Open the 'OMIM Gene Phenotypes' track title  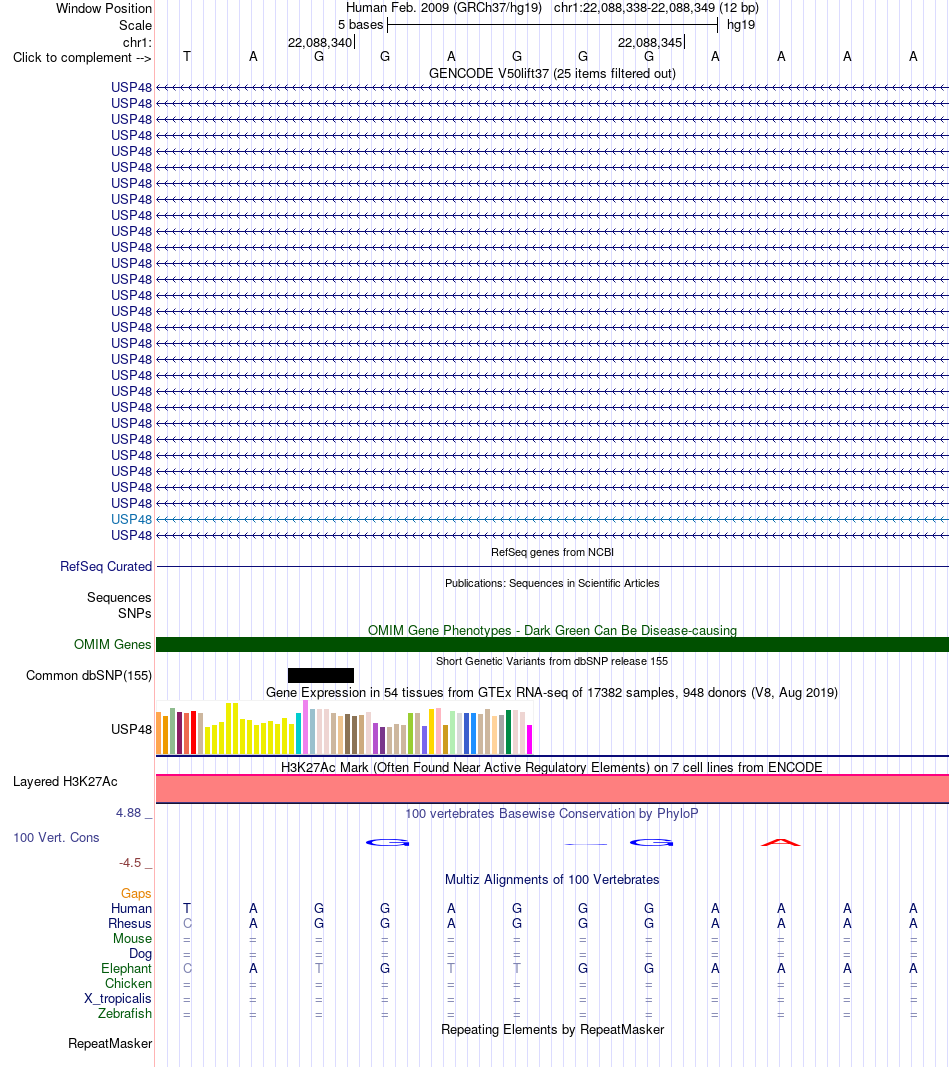tap(552, 630)
